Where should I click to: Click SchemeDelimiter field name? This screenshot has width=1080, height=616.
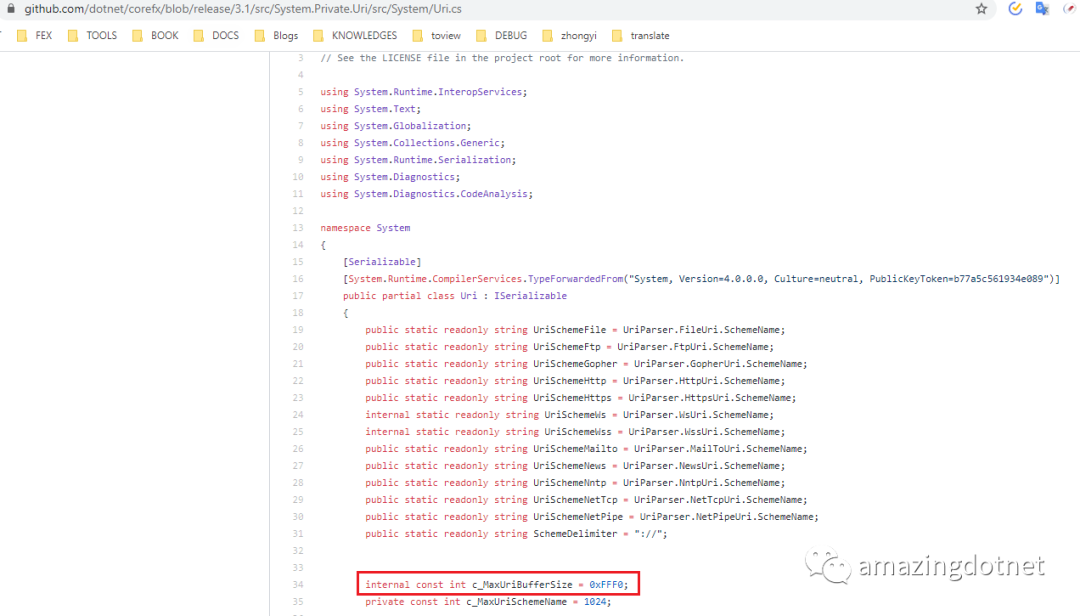pyautogui.click(x=575, y=533)
